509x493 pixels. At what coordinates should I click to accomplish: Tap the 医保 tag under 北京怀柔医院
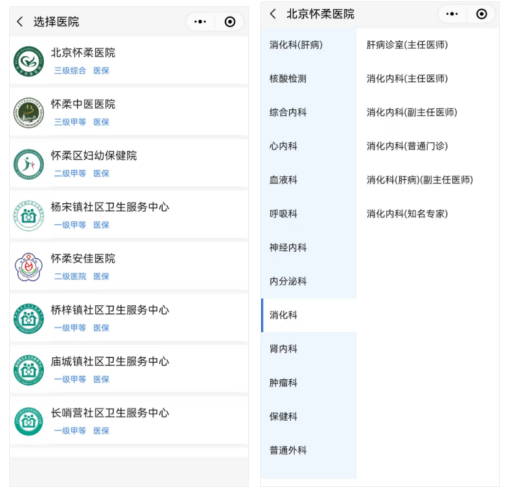(101, 71)
